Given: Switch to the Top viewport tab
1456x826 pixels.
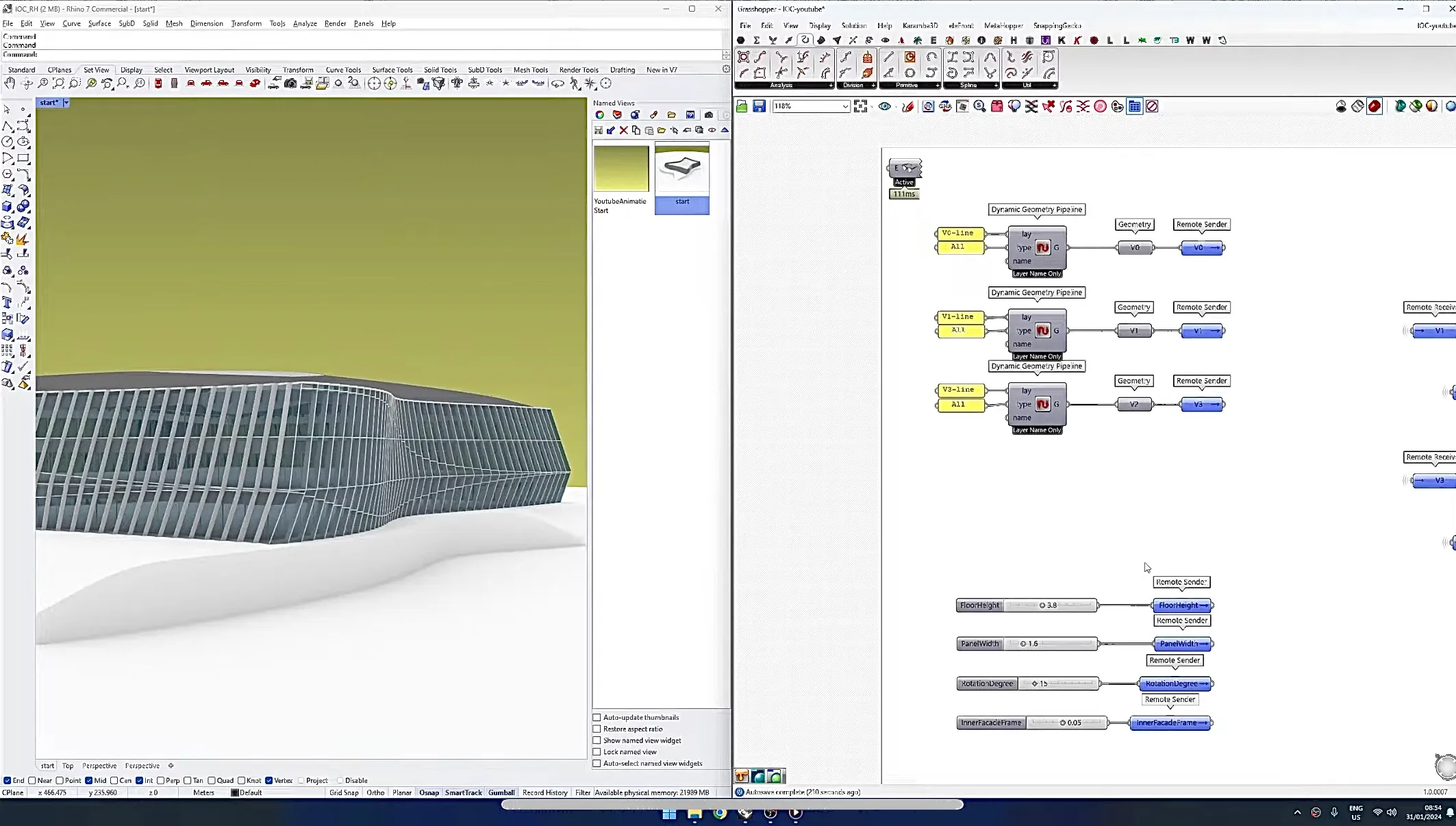Looking at the screenshot, I should (68, 766).
